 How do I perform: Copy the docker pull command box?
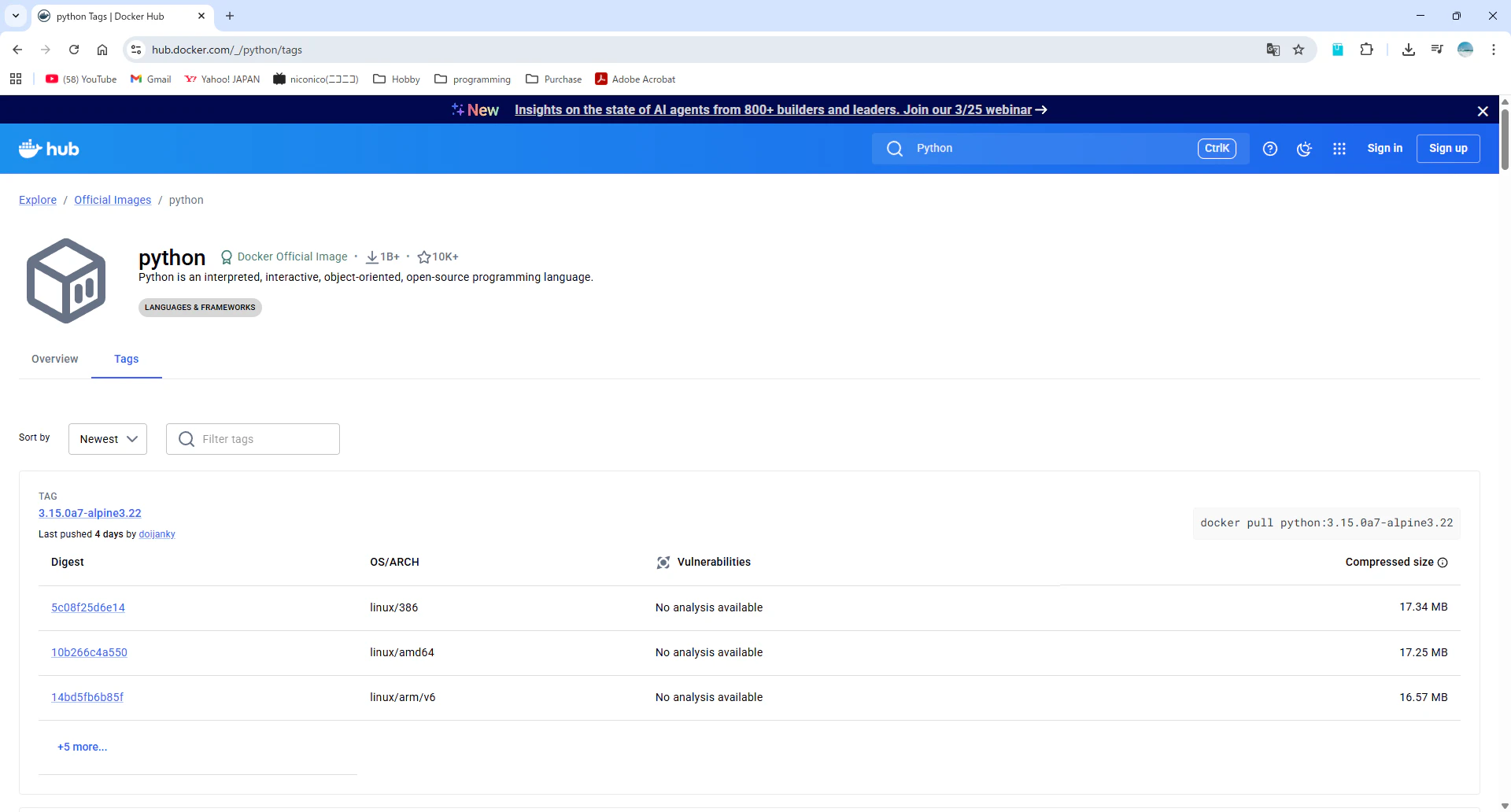1326,523
